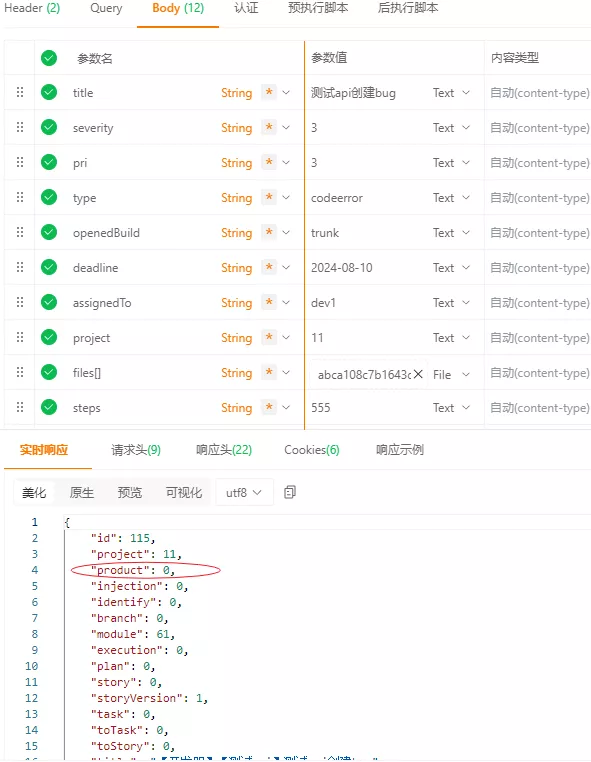591x762 pixels.
Task: Copy the response with the copy icon
Action: coord(290,492)
